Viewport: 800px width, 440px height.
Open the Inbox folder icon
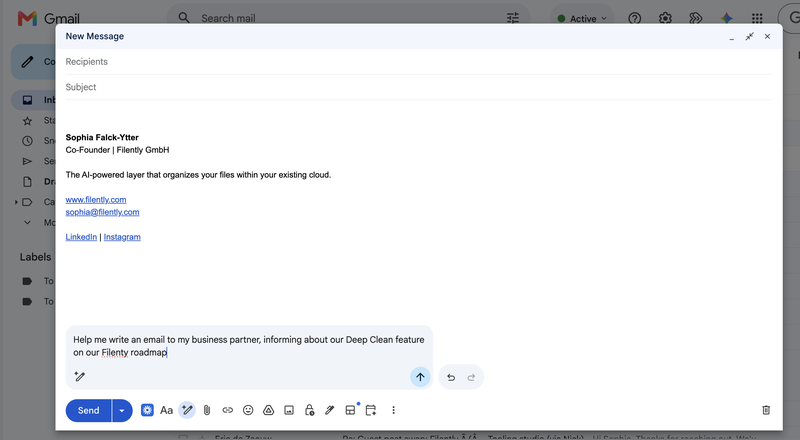(x=28, y=100)
